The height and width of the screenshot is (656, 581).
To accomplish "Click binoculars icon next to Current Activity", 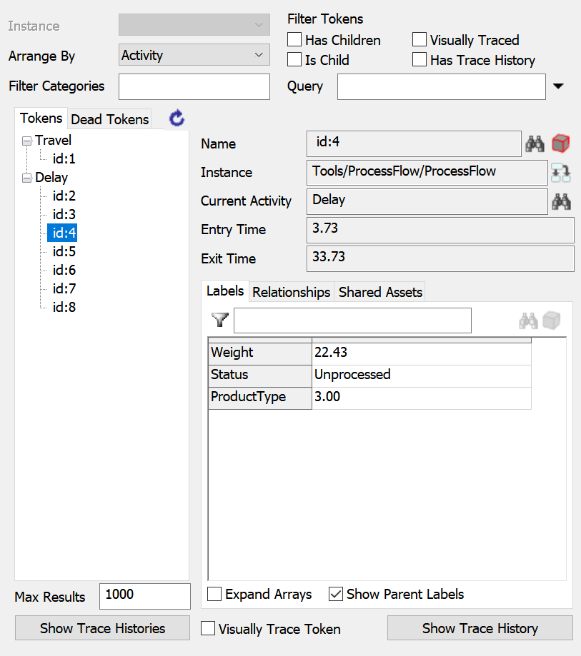I will [561, 202].
